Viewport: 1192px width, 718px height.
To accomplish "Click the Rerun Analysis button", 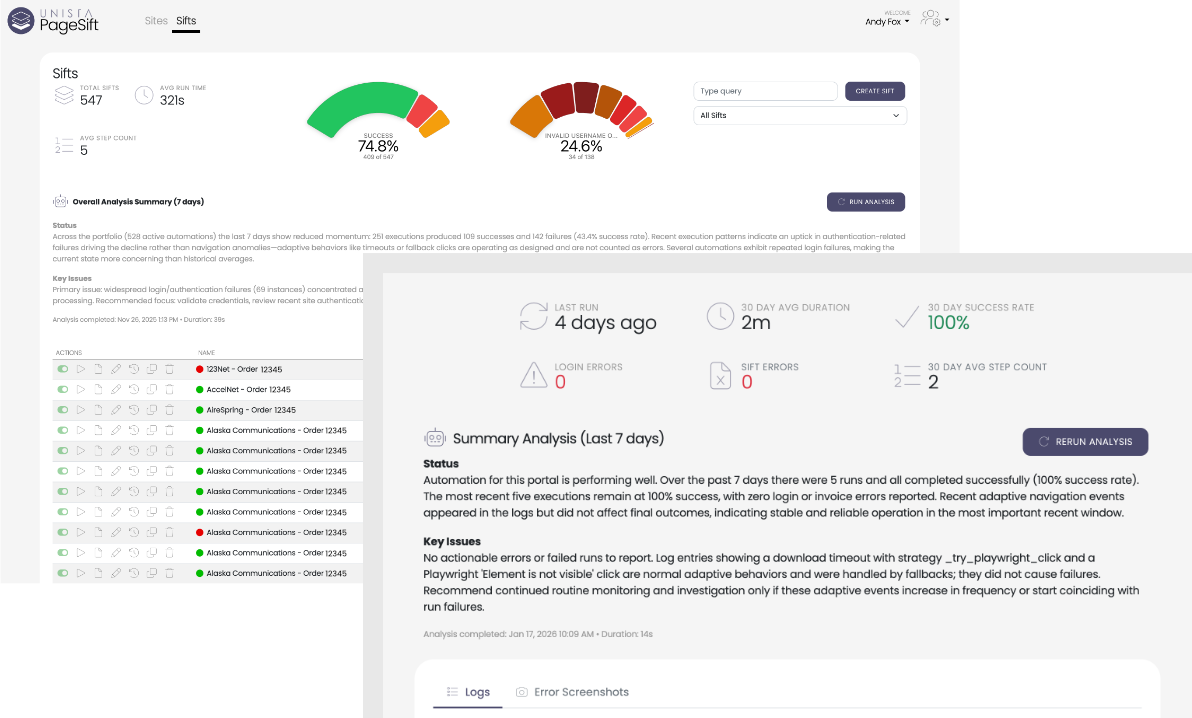I will pyautogui.click(x=1085, y=442).
